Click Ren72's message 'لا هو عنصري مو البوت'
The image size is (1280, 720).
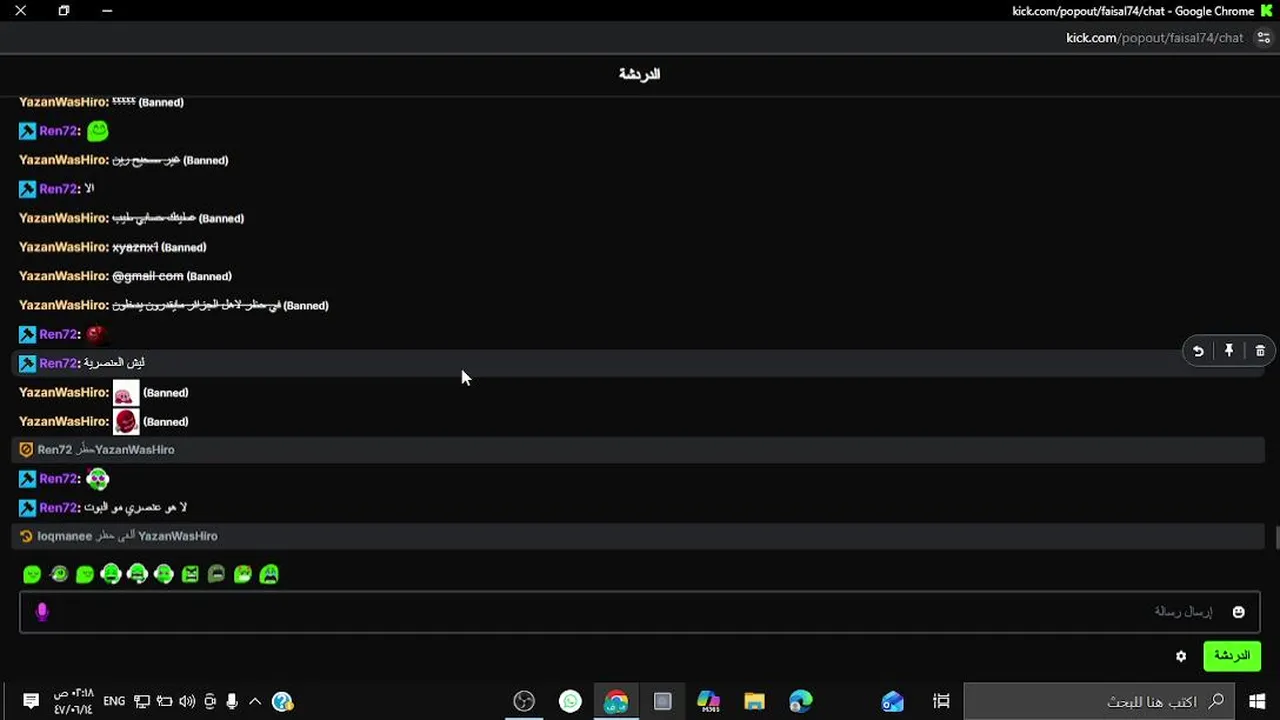coord(135,508)
